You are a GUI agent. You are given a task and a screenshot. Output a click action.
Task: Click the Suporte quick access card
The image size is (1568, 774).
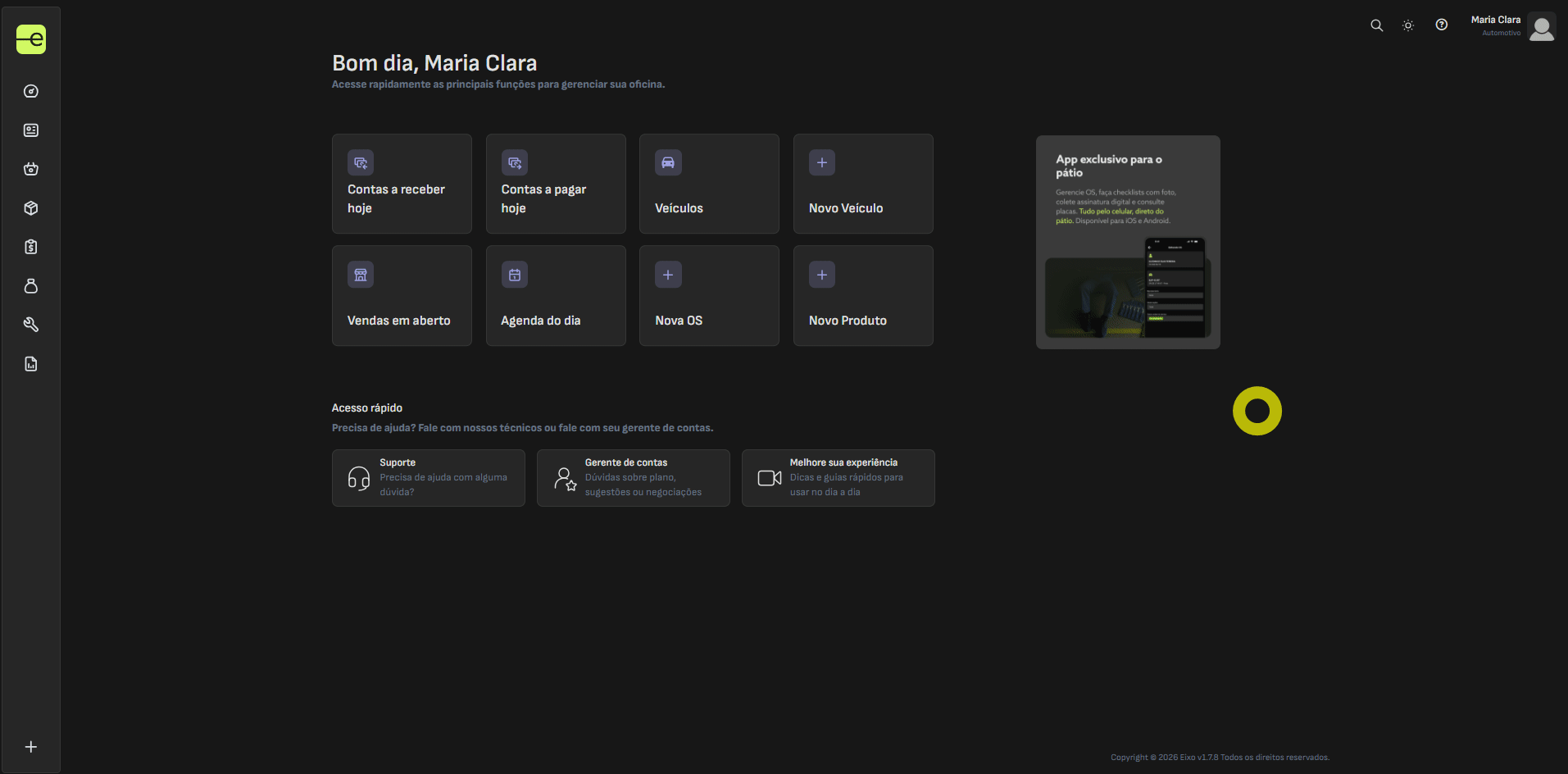point(428,478)
